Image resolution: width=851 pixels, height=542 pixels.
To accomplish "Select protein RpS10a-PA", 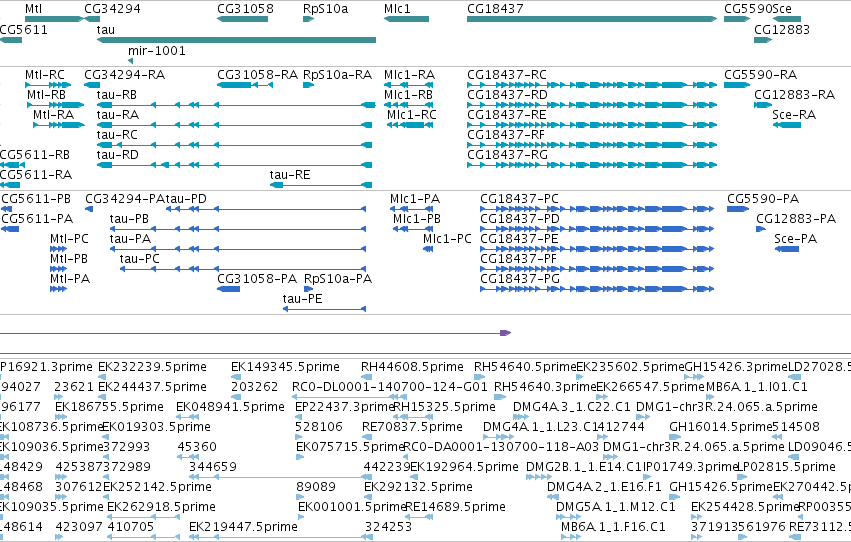I will click(x=308, y=289).
